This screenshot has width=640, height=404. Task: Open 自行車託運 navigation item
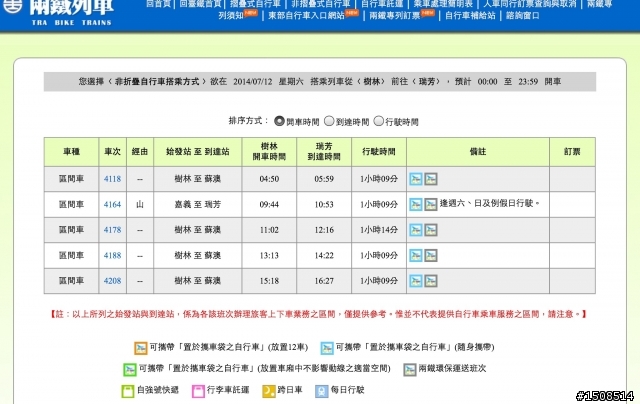click(x=382, y=4)
